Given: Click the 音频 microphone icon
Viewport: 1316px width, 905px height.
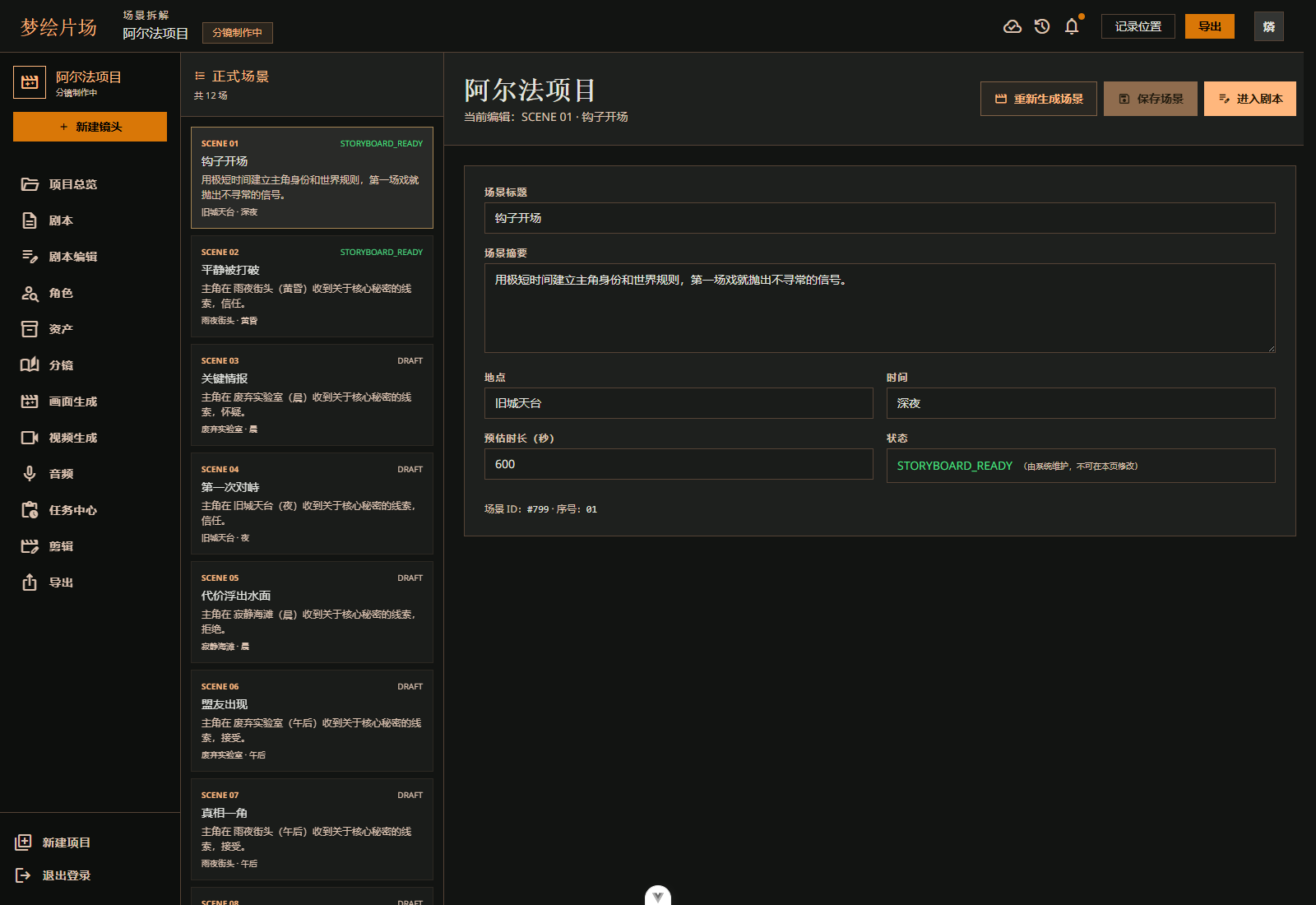Looking at the screenshot, I should tap(30, 474).
